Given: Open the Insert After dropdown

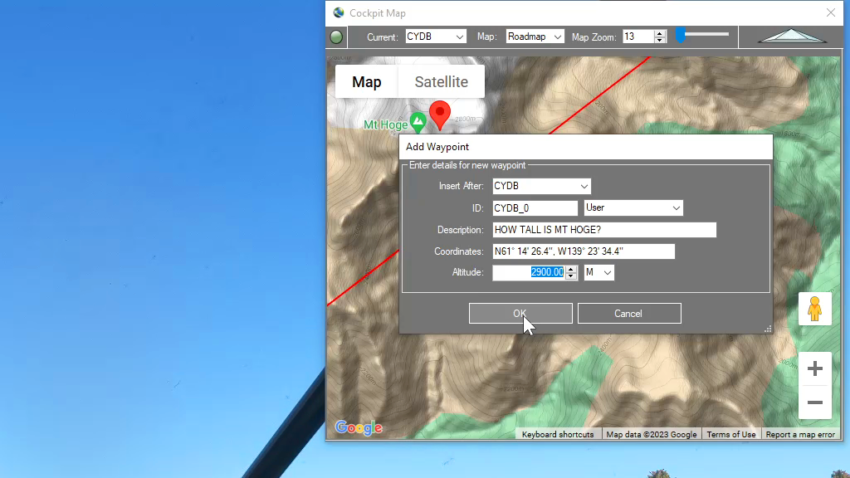Looking at the screenshot, I should pos(541,186).
